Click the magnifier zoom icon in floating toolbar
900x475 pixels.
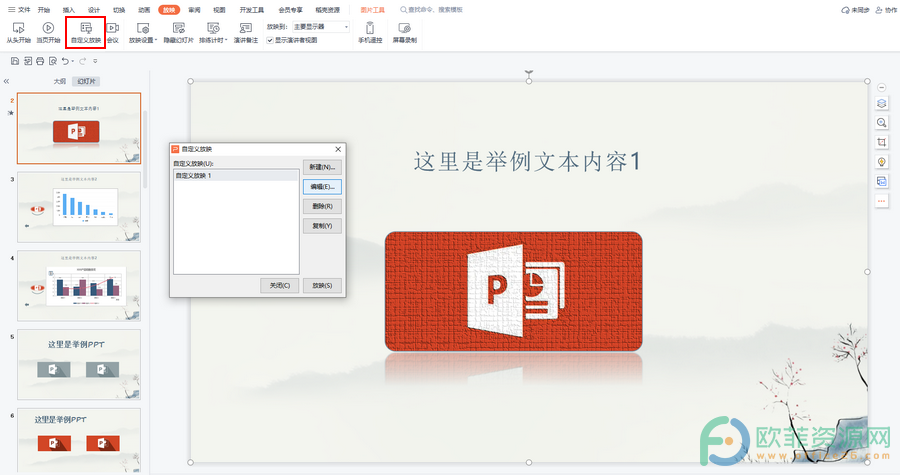pos(882,123)
